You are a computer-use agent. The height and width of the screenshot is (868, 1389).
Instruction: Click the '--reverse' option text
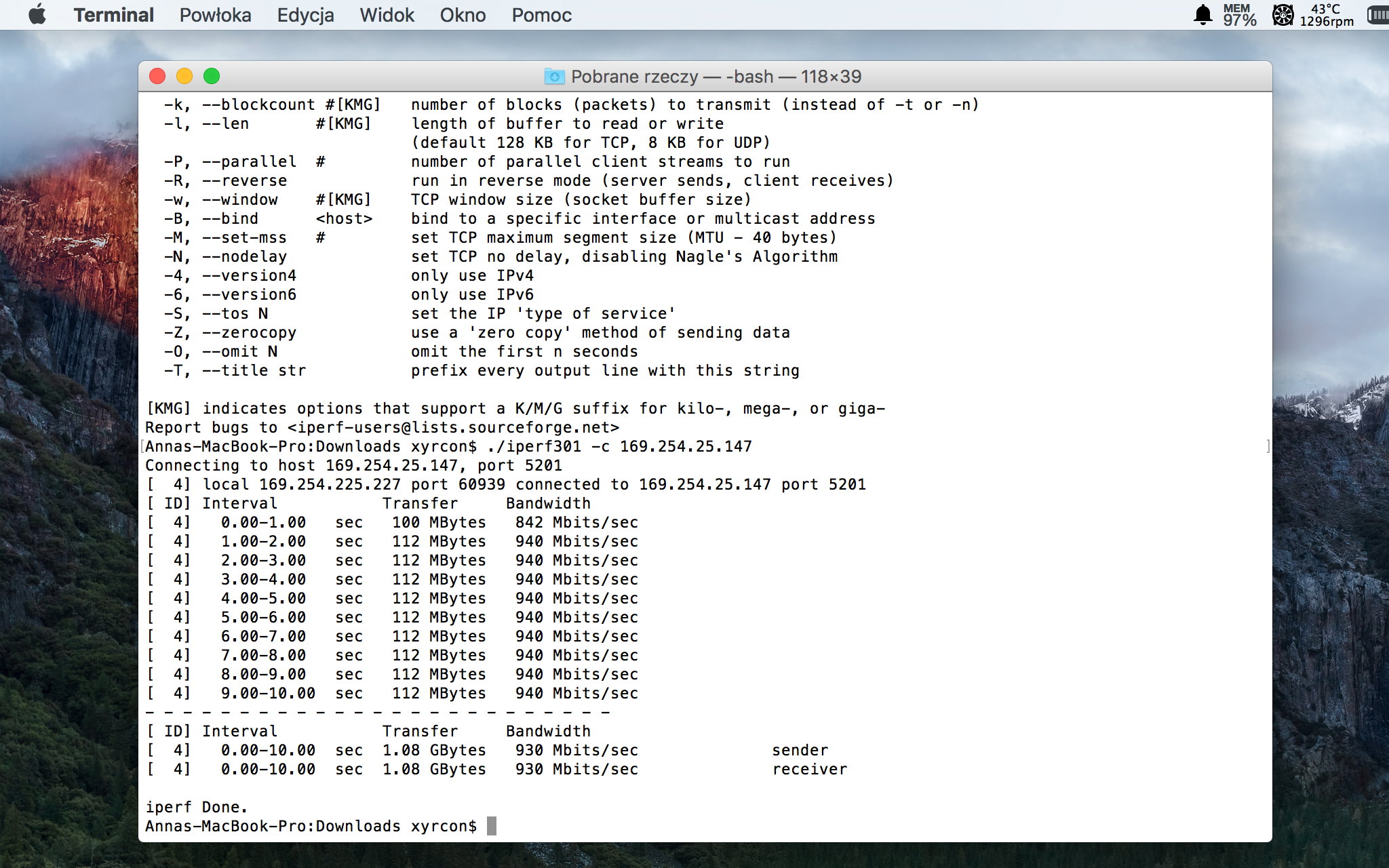(244, 180)
